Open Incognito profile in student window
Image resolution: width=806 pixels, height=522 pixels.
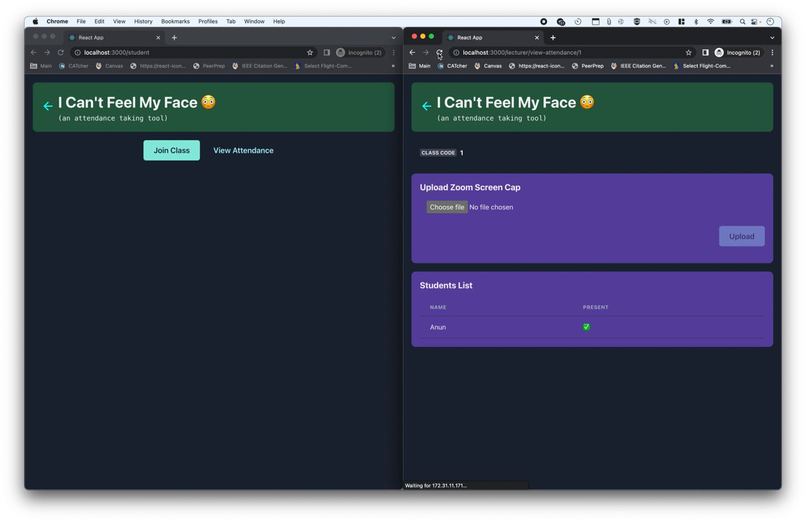[x=359, y=52]
